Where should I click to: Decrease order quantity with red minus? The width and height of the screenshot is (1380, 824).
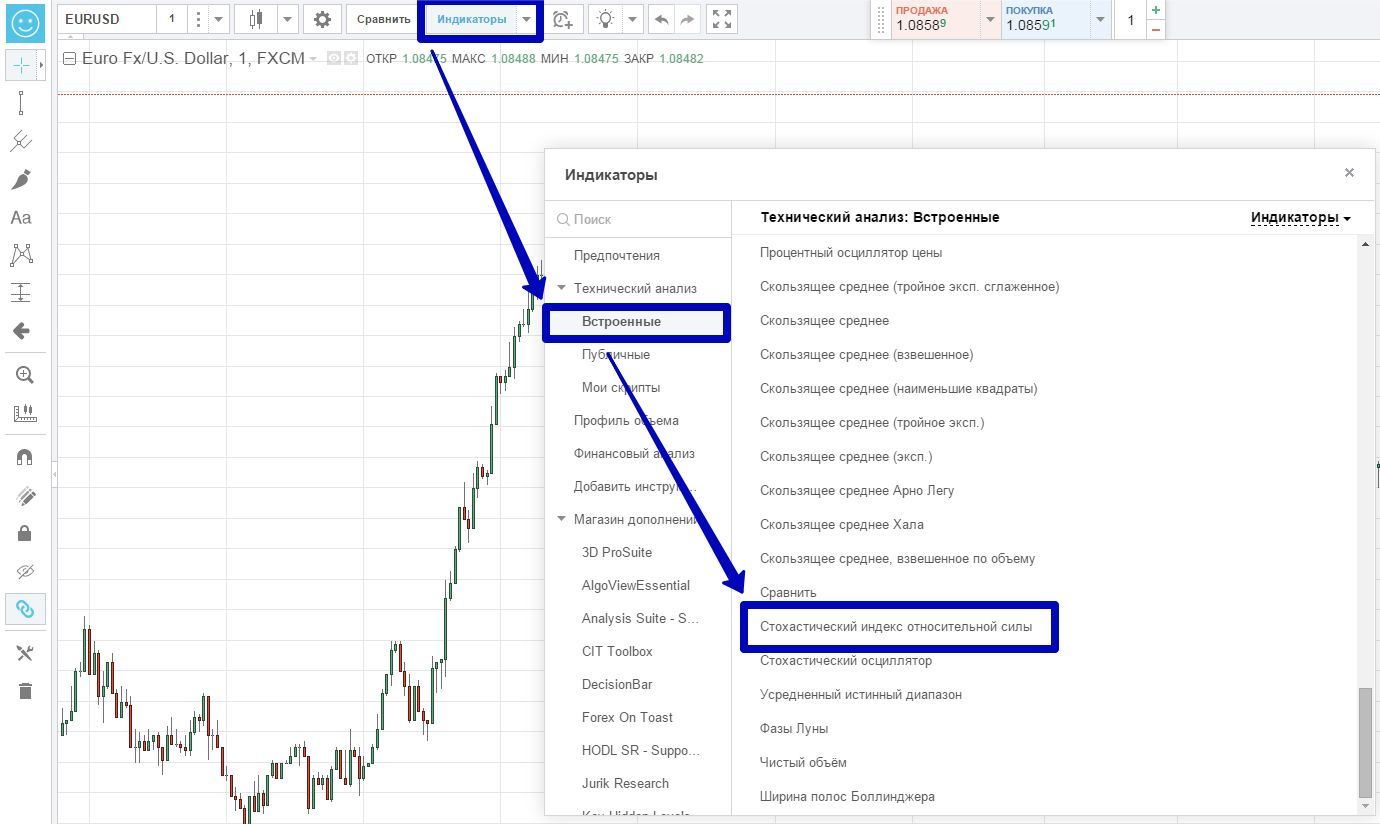pos(1156,29)
